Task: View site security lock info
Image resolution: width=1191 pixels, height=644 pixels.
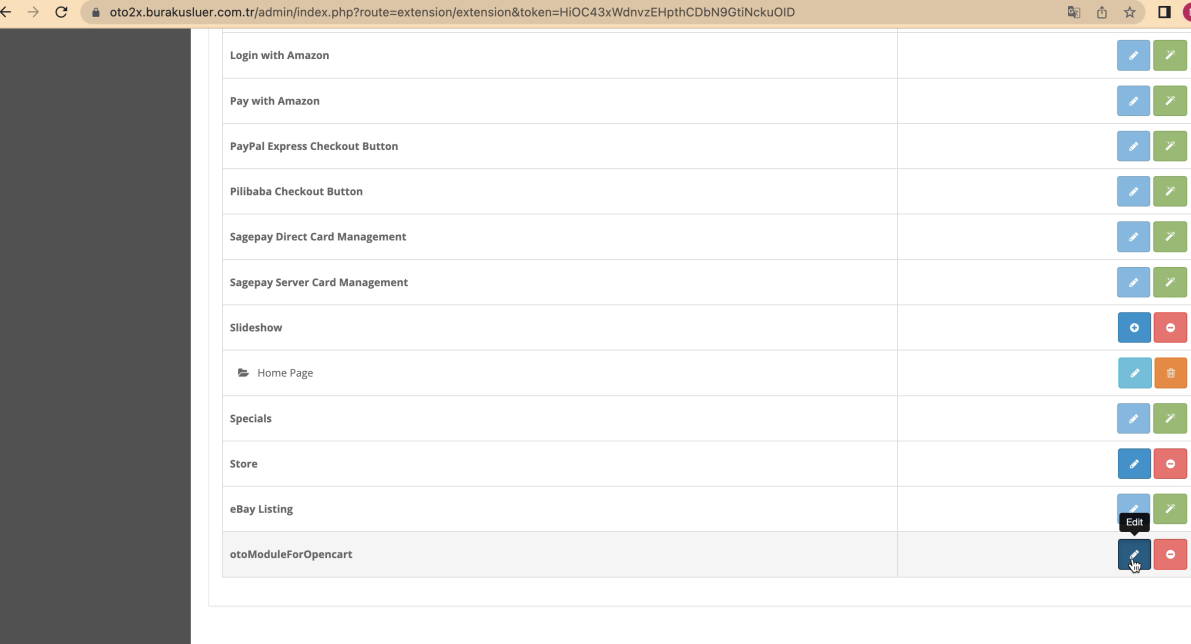Action: tap(96, 12)
